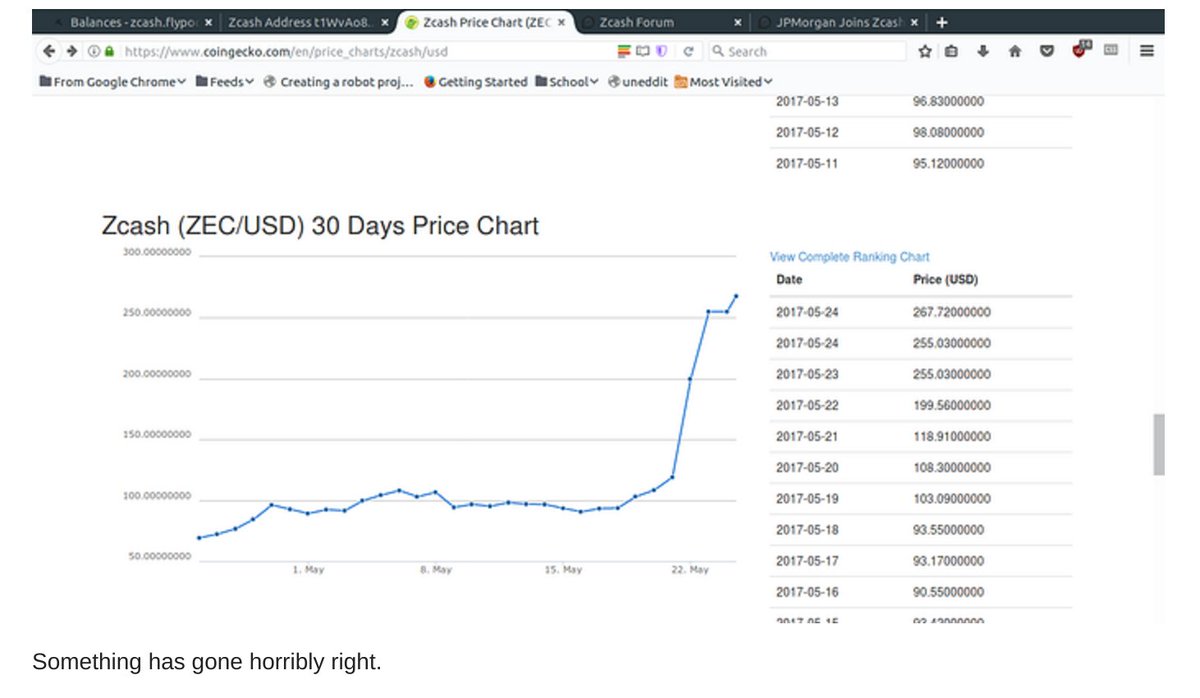Select the 2017-05-21 date cell
Viewport: 1200px width, 698px height.
(x=807, y=436)
